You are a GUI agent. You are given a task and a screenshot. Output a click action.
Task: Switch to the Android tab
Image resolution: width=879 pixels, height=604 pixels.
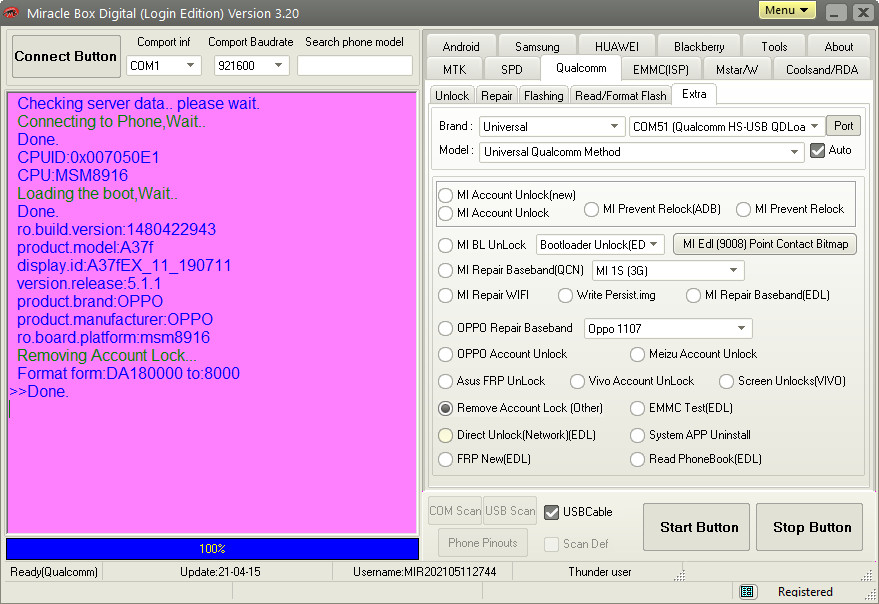(x=461, y=47)
